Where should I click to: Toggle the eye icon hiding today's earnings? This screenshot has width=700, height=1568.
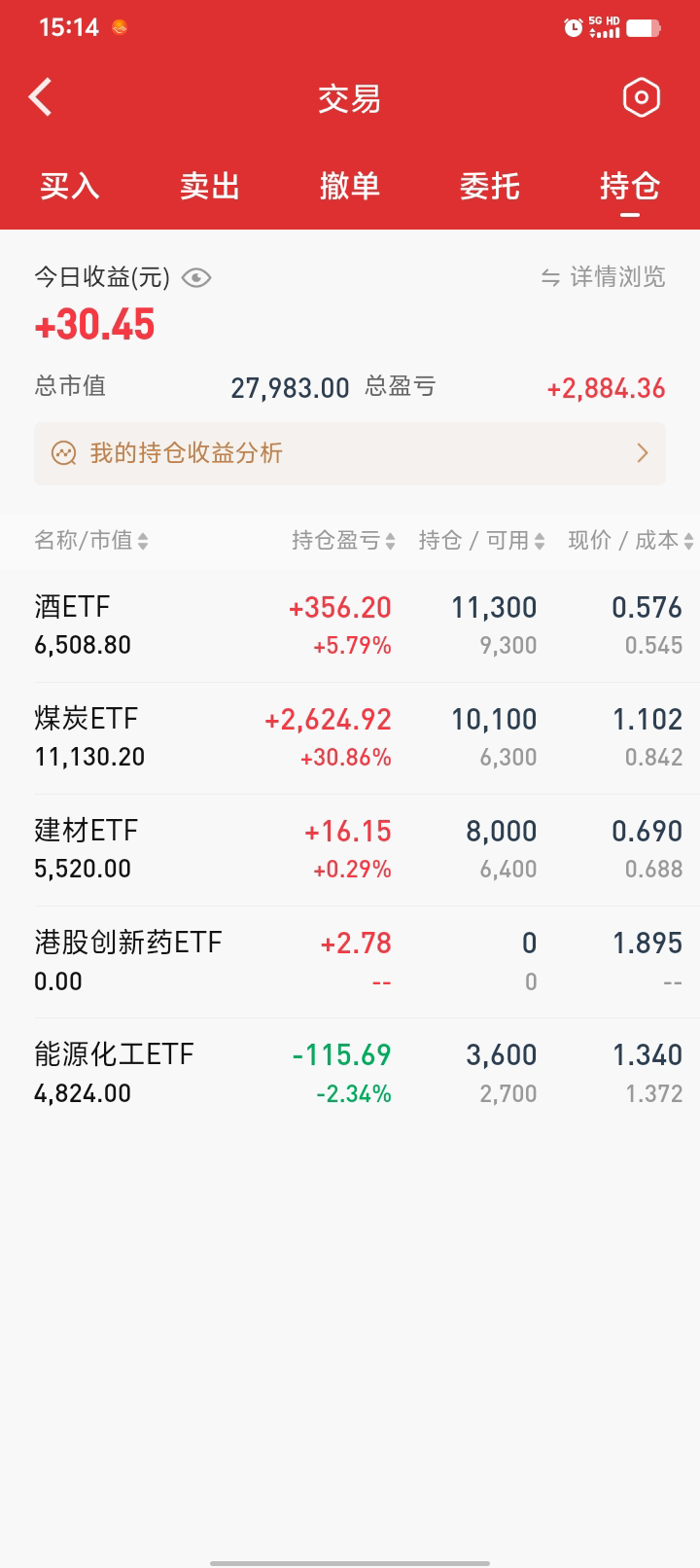tap(196, 278)
